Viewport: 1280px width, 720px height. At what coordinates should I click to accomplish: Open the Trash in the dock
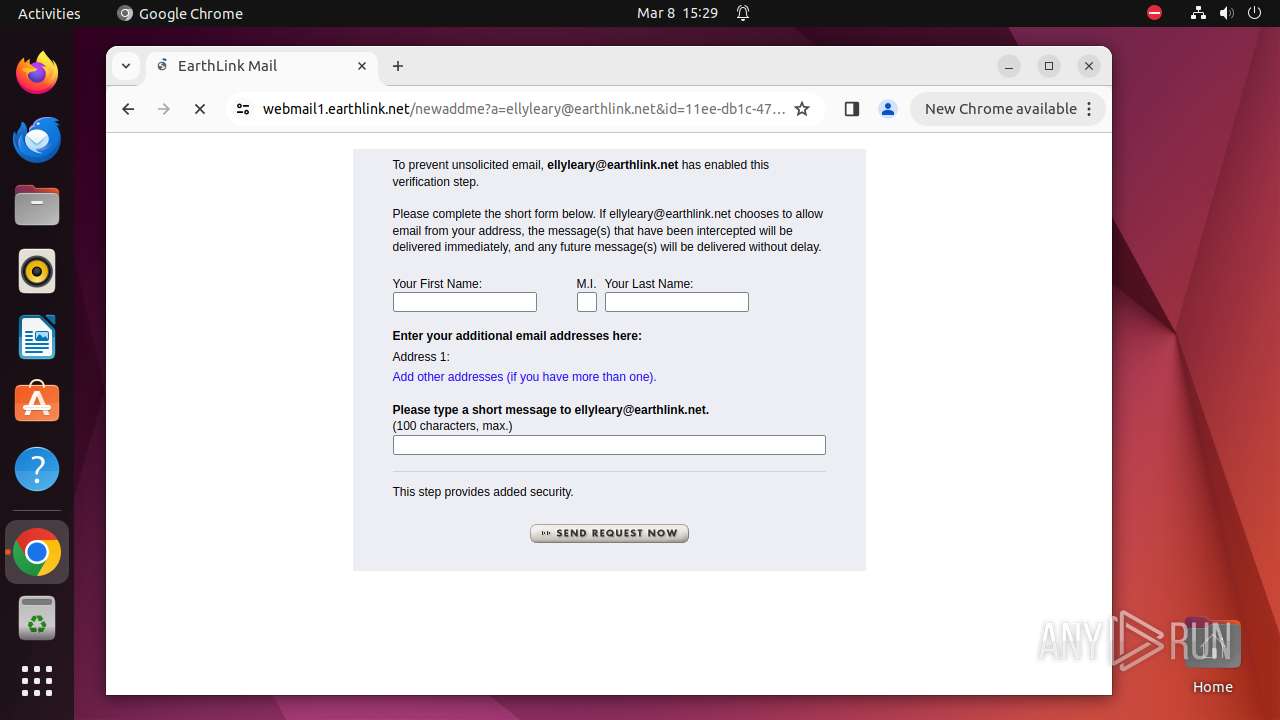tap(37, 618)
